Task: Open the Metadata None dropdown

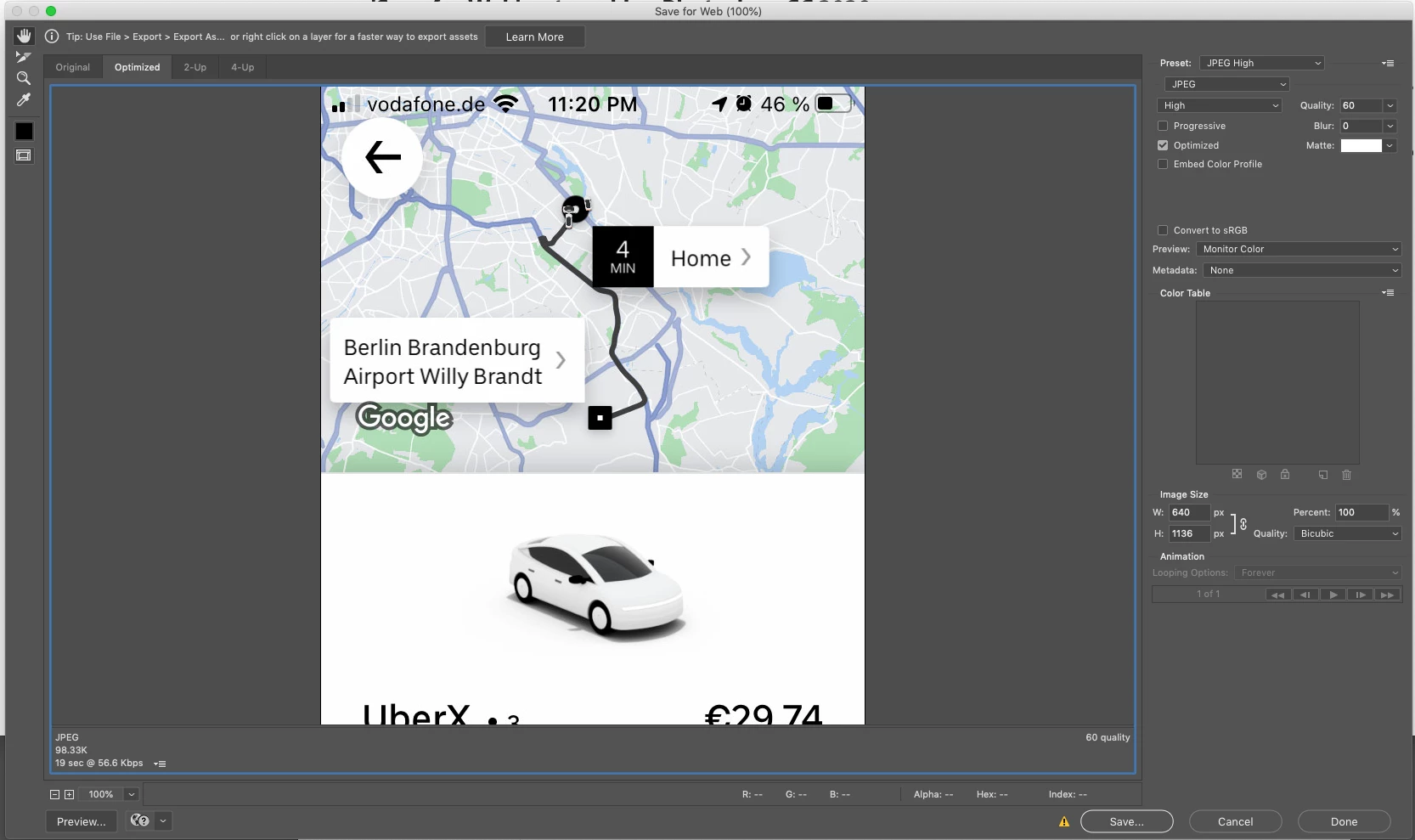Action: [1302, 270]
